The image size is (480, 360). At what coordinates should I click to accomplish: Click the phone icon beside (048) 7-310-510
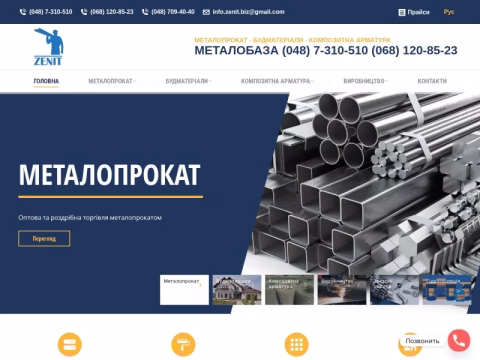click(x=23, y=12)
